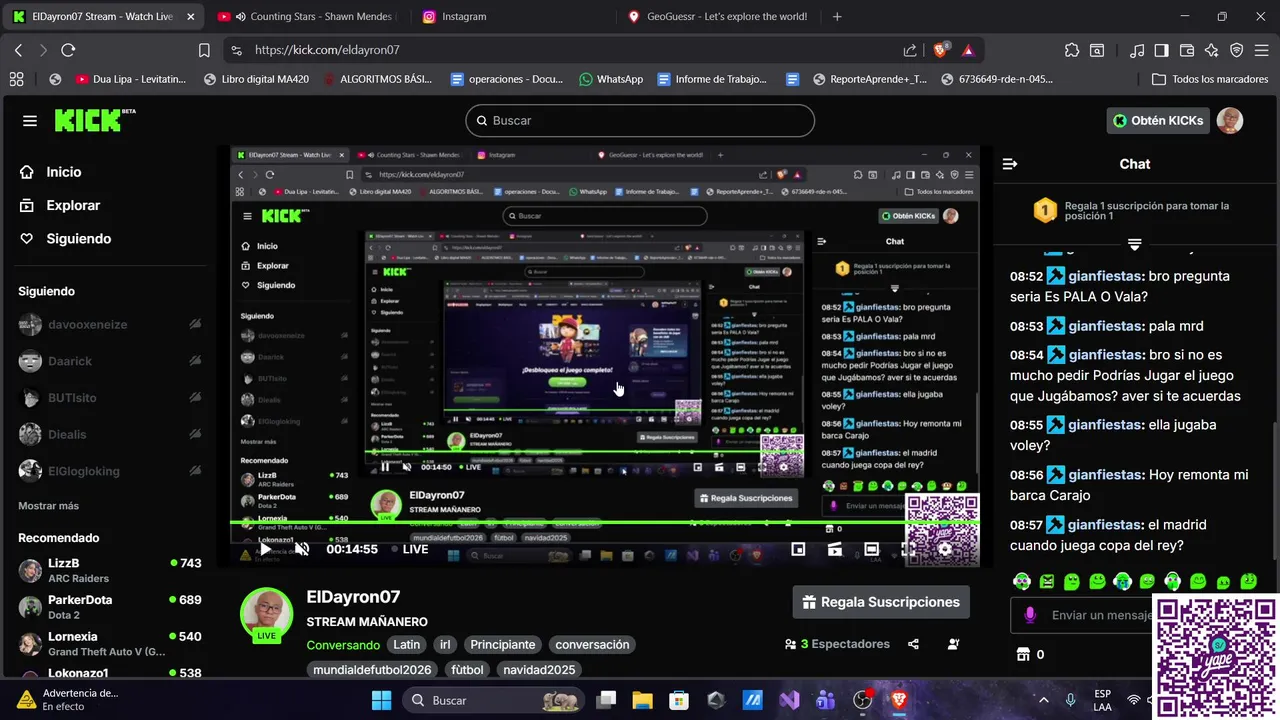Insert the first green emote in chat
This screenshot has height=720, width=1280.
[x=1022, y=581]
